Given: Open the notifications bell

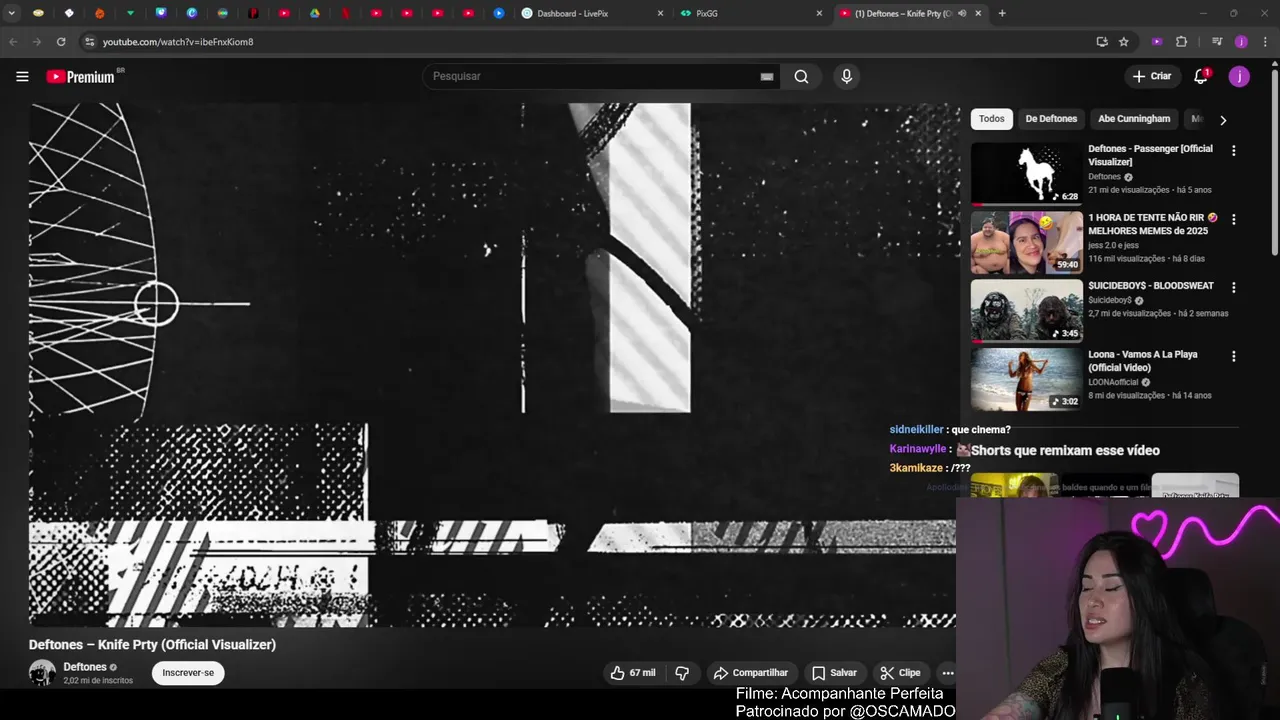Looking at the screenshot, I should [x=1201, y=76].
